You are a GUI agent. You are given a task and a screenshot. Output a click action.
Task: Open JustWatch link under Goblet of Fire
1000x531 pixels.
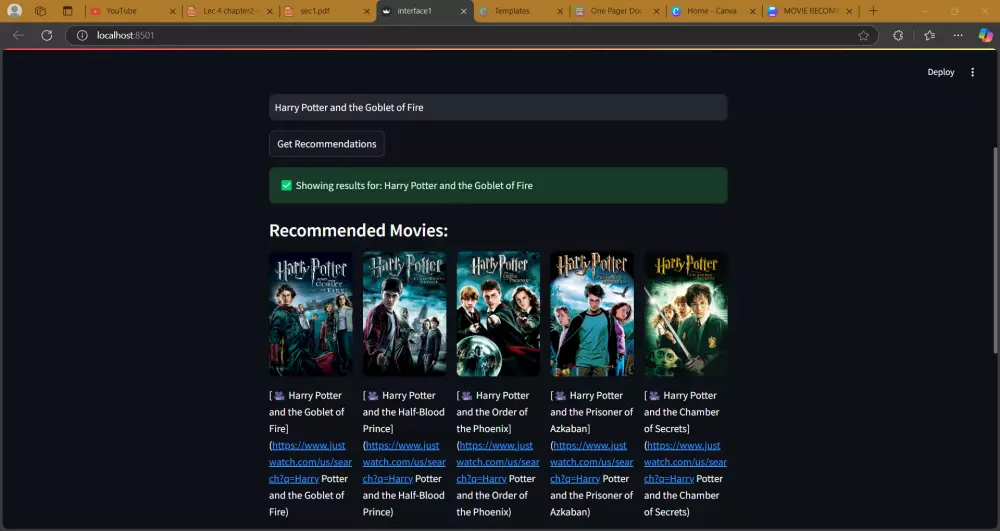311,462
